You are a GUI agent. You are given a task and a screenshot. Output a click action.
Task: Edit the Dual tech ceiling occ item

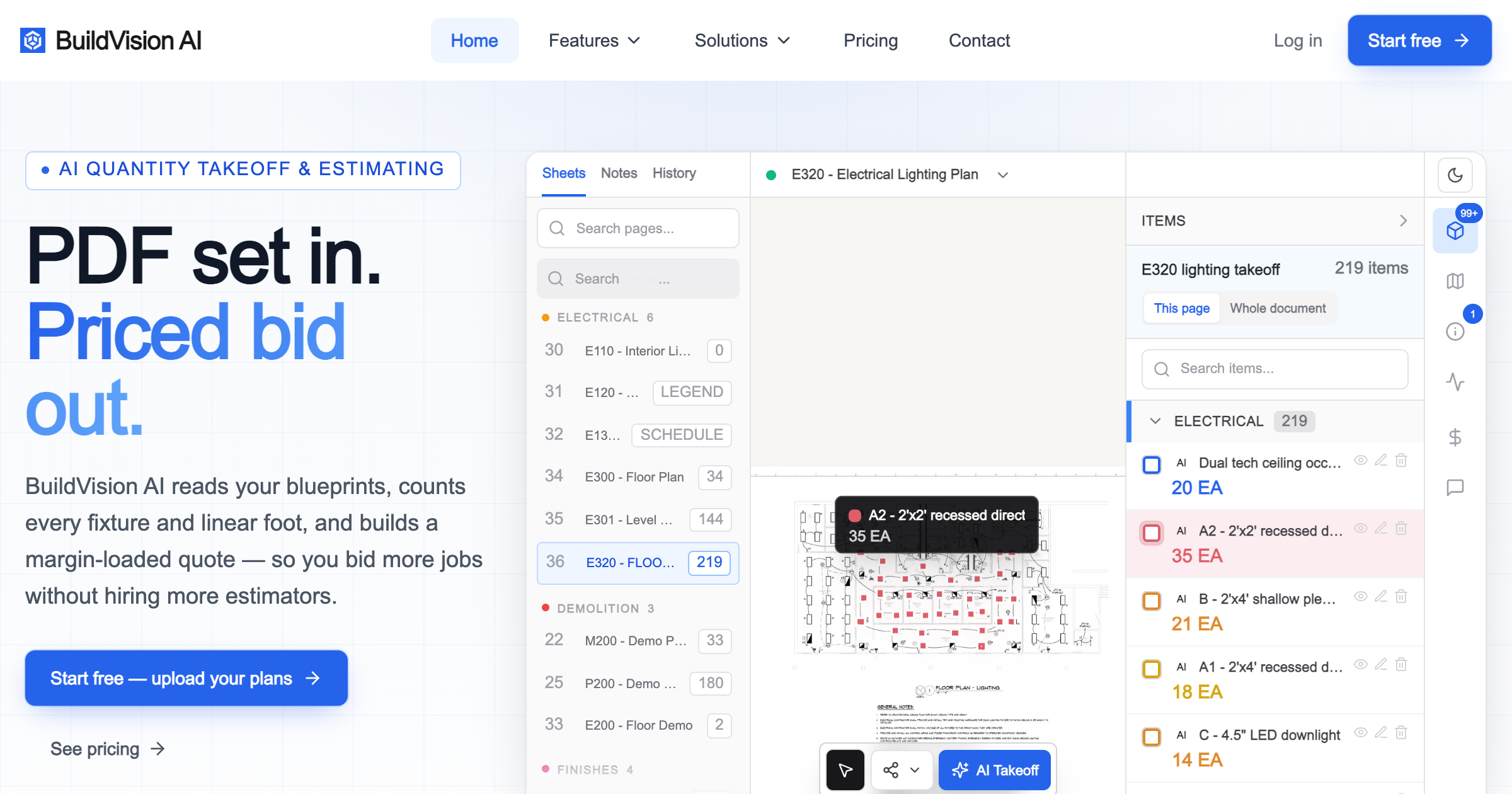click(x=1381, y=461)
